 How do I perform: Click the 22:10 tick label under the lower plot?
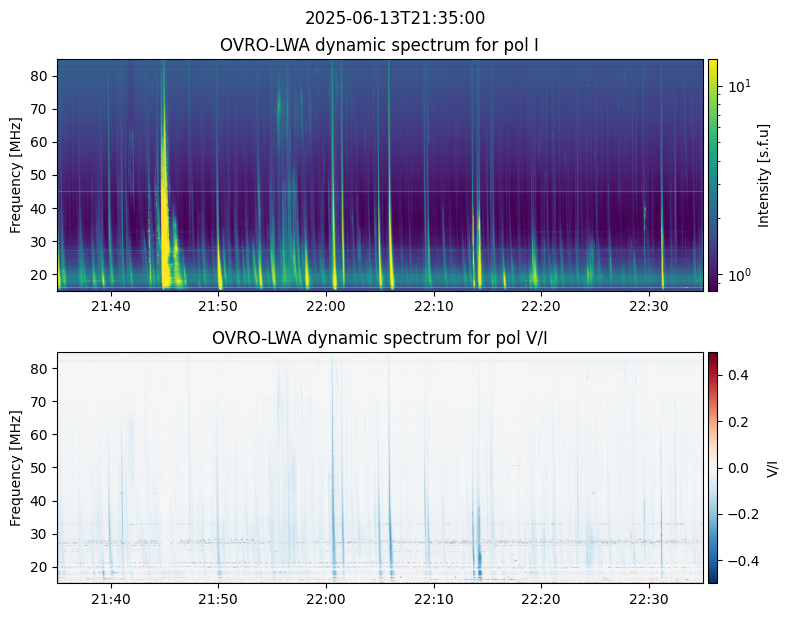tap(433, 598)
